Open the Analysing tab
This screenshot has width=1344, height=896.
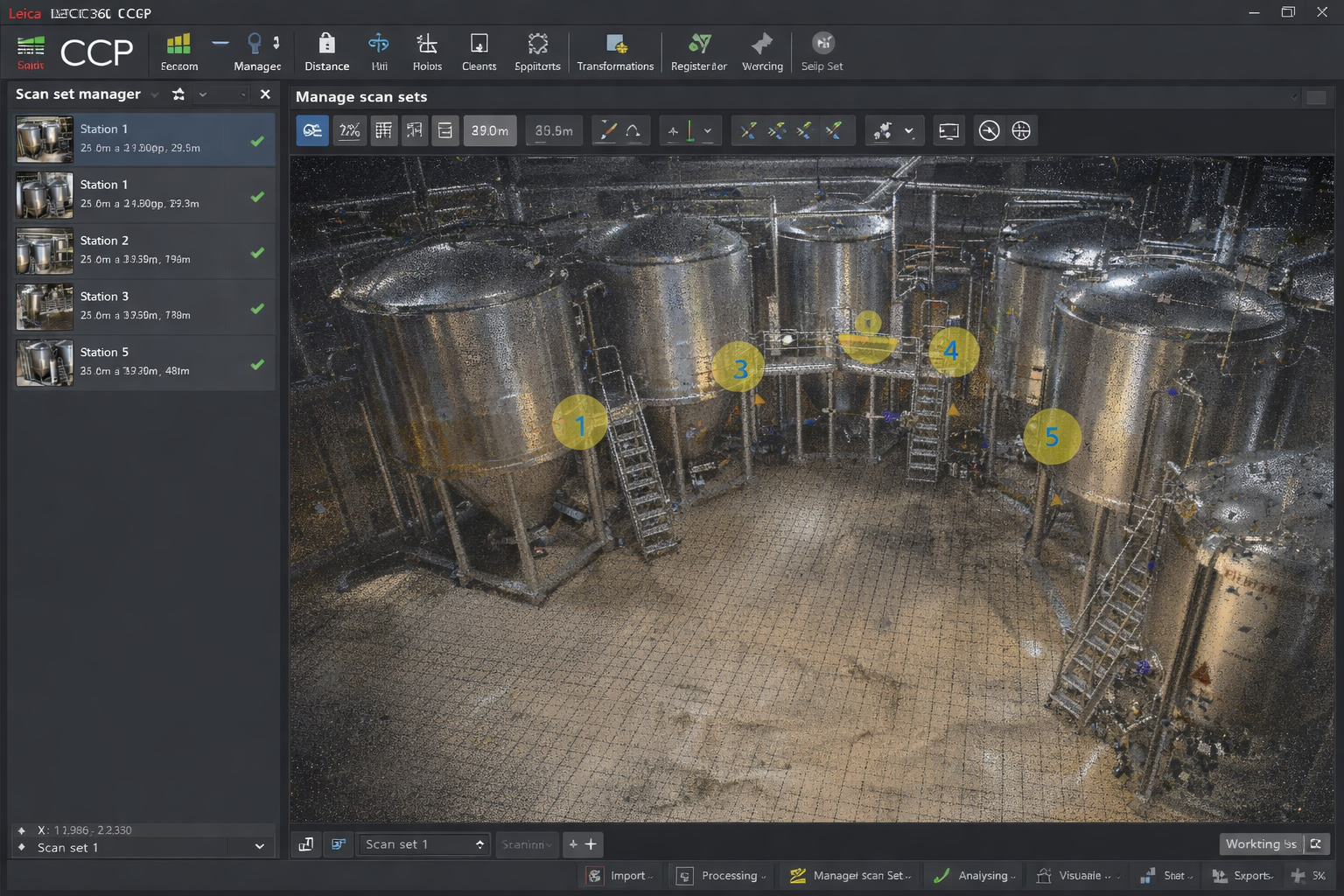pyautogui.click(x=974, y=876)
